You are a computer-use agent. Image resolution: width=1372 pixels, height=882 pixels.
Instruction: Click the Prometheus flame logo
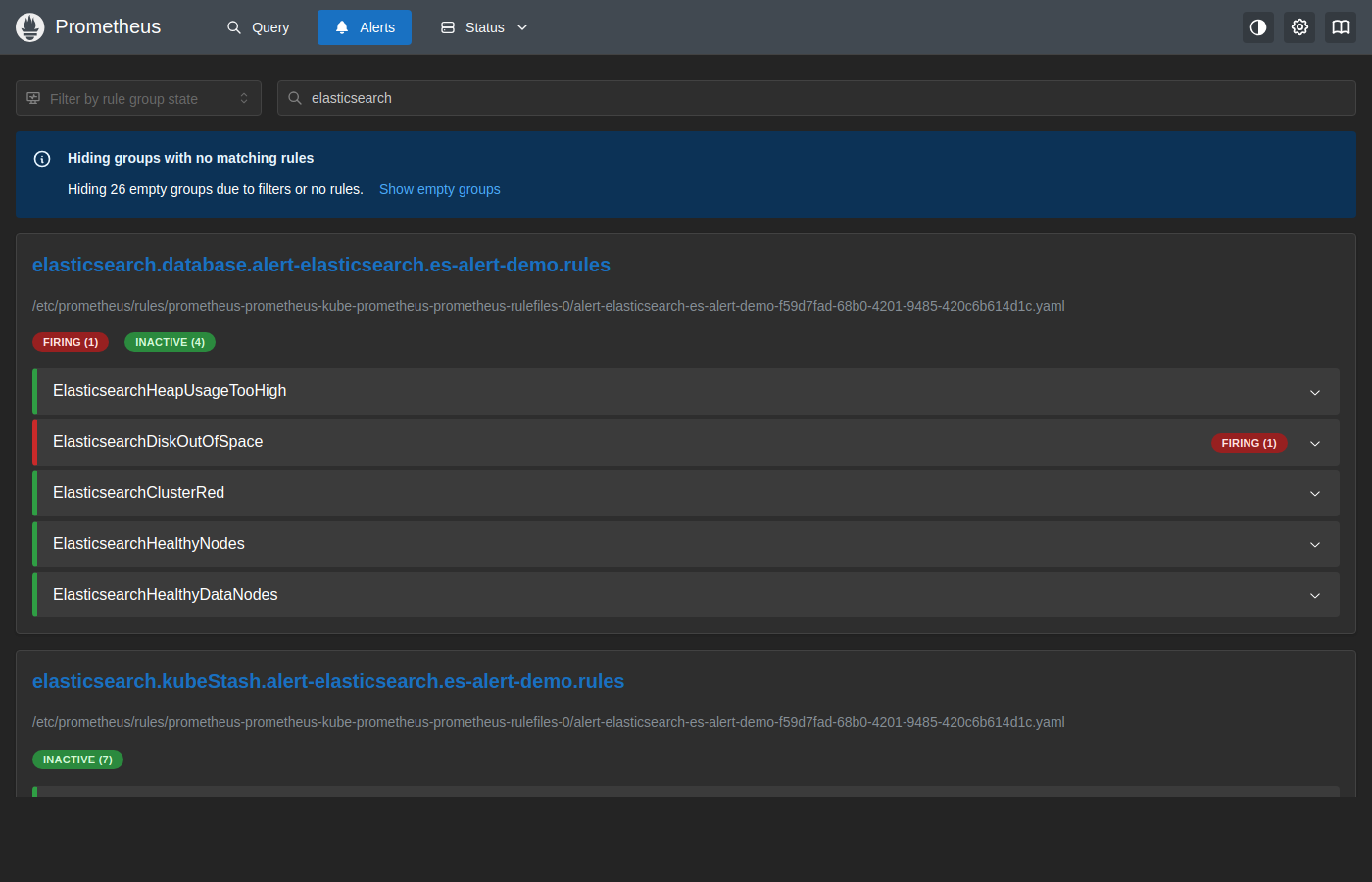[x=30, y=27]
